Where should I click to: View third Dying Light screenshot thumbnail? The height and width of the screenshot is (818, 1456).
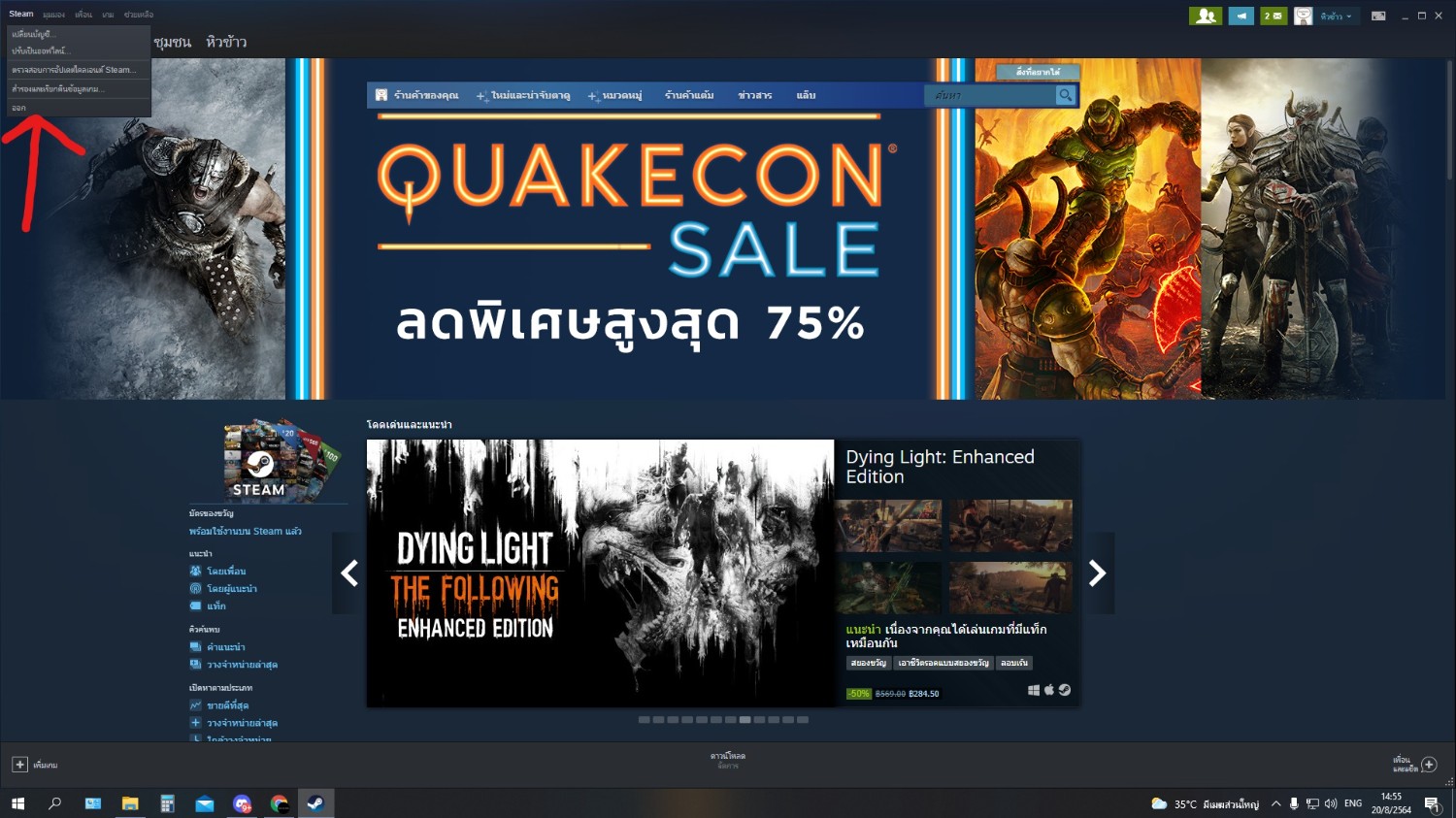[889, 587]
